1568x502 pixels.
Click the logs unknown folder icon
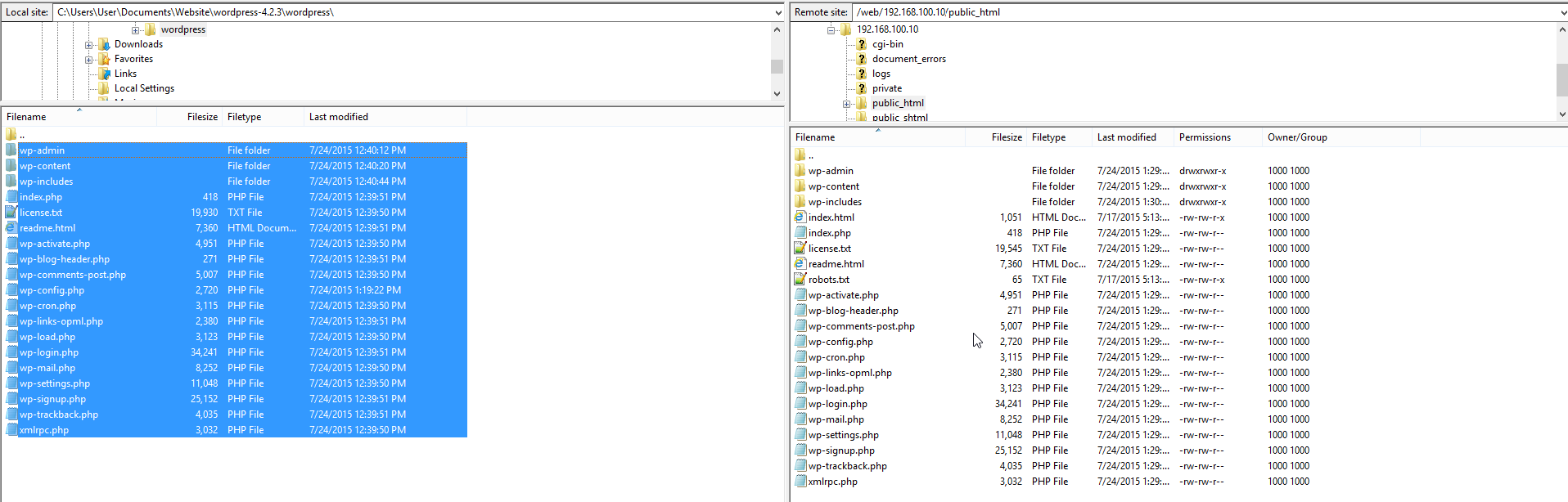(x=862, y=74)
